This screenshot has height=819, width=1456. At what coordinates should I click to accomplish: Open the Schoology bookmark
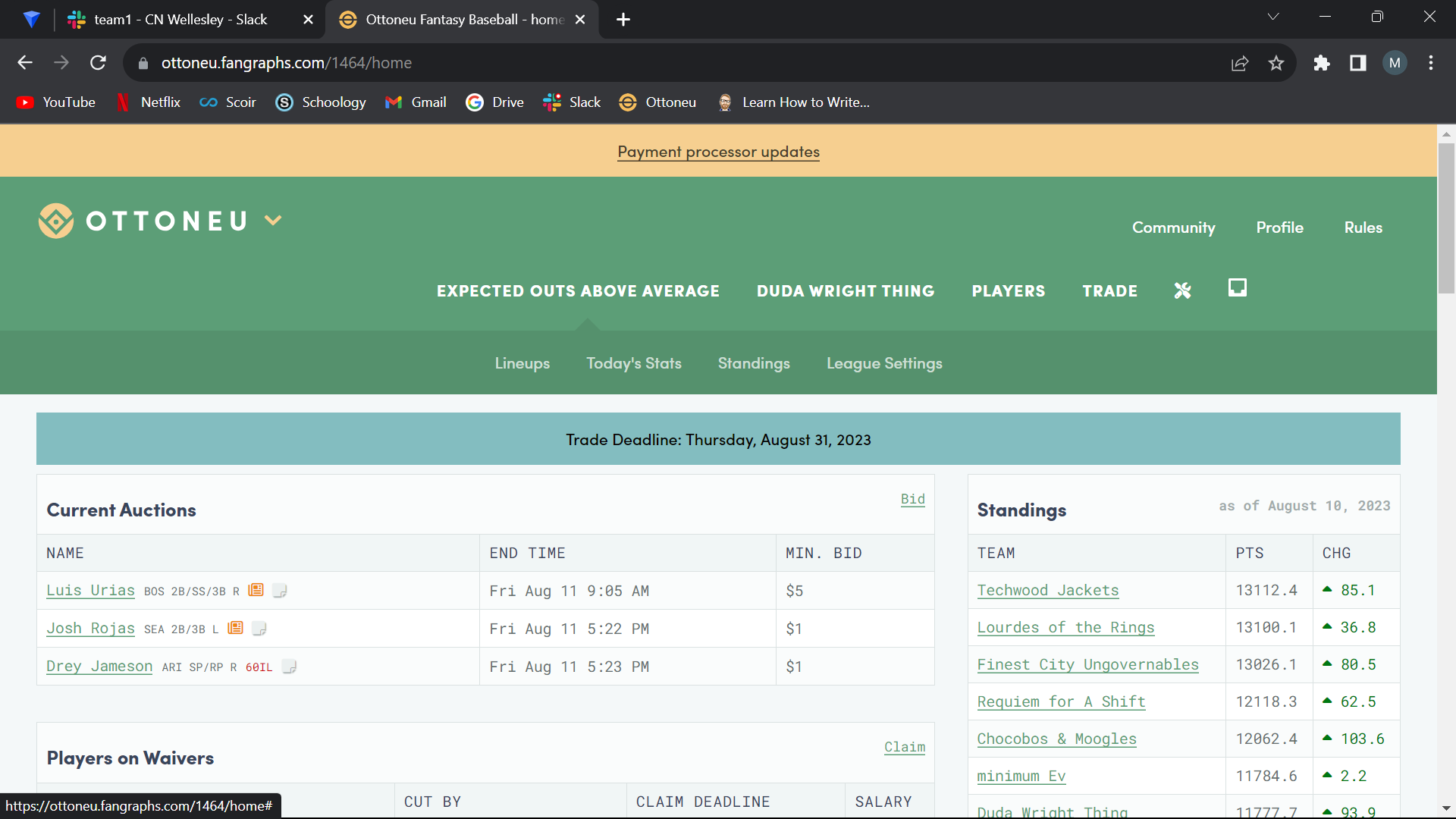point(321,102)
